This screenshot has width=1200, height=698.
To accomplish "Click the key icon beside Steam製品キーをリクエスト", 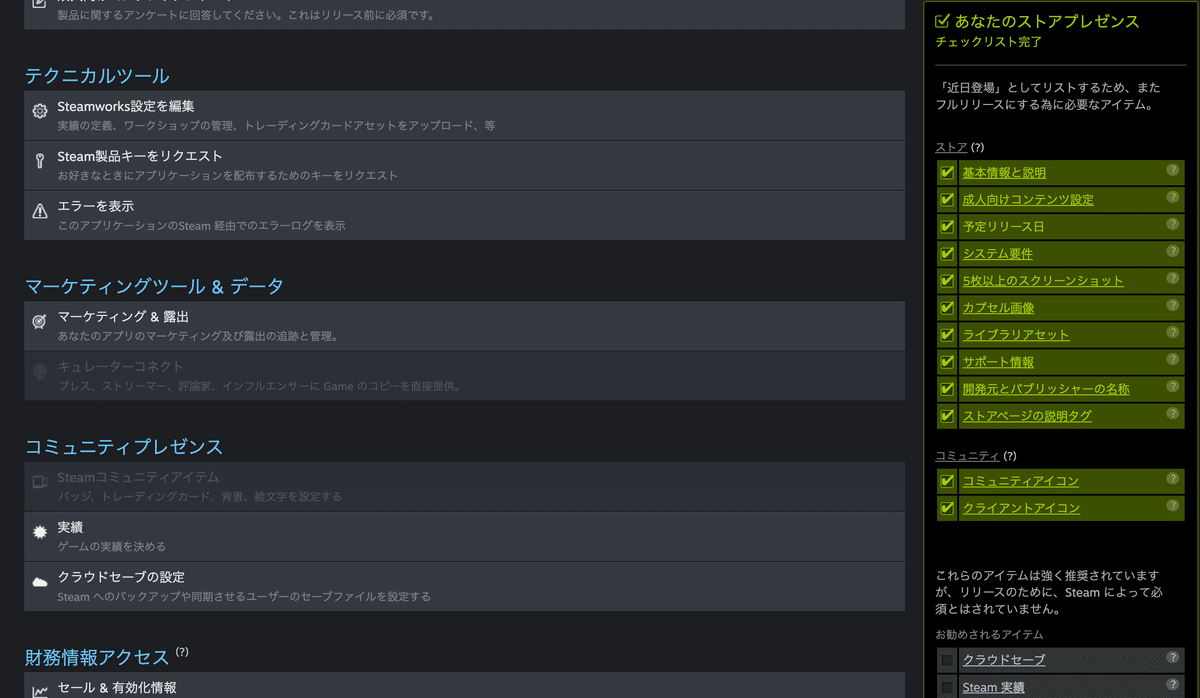I will coord(40,161).
